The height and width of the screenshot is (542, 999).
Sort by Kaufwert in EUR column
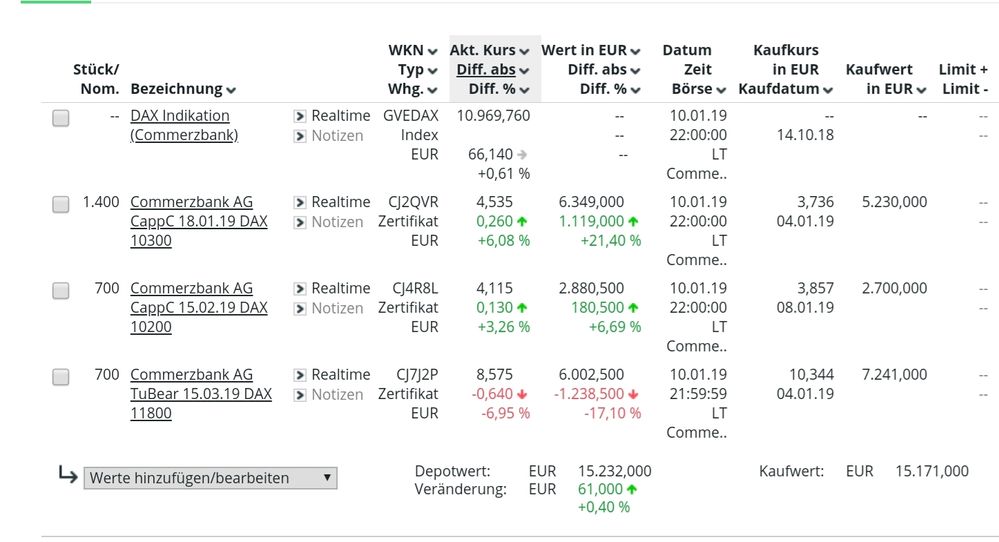point(879,89)
